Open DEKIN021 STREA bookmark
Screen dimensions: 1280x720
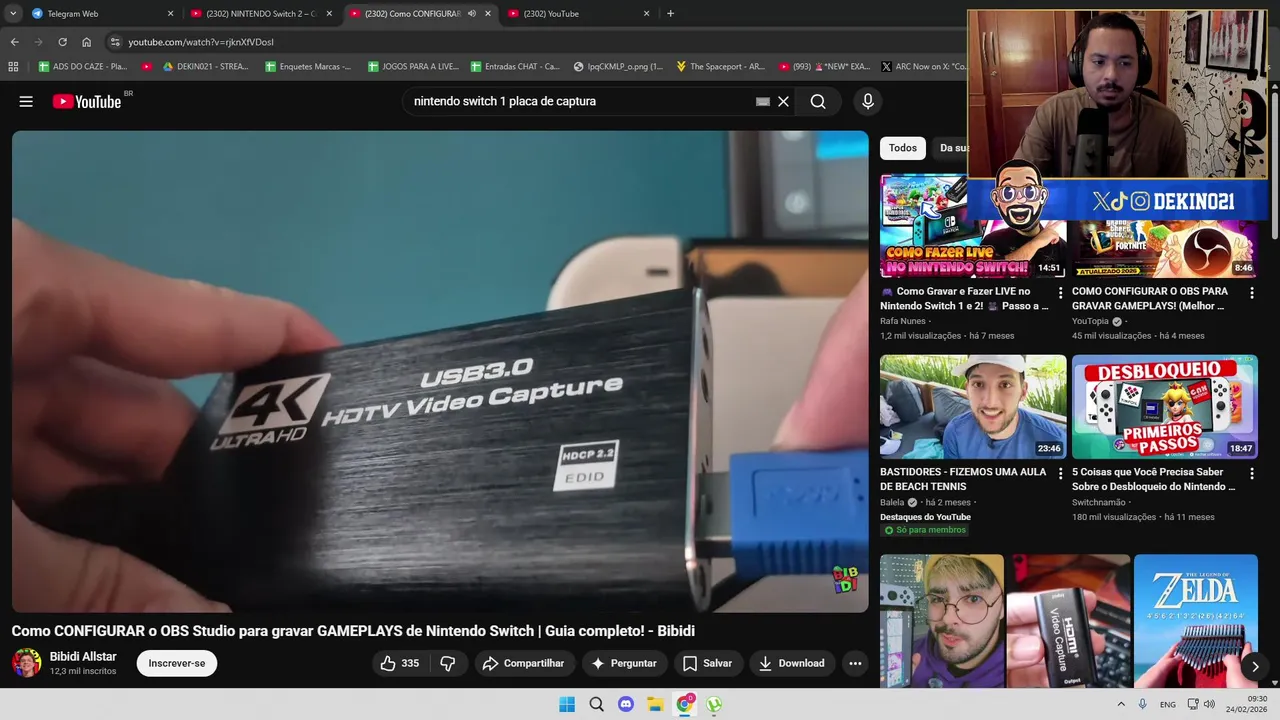tap(205, 67)
